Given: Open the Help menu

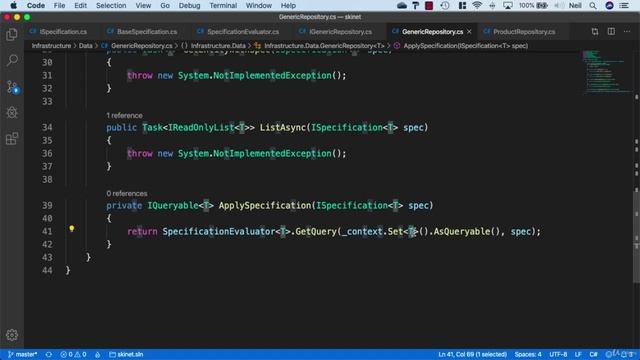Looking at the screenshot, I should pyautogui.click(x=288, y=5).
